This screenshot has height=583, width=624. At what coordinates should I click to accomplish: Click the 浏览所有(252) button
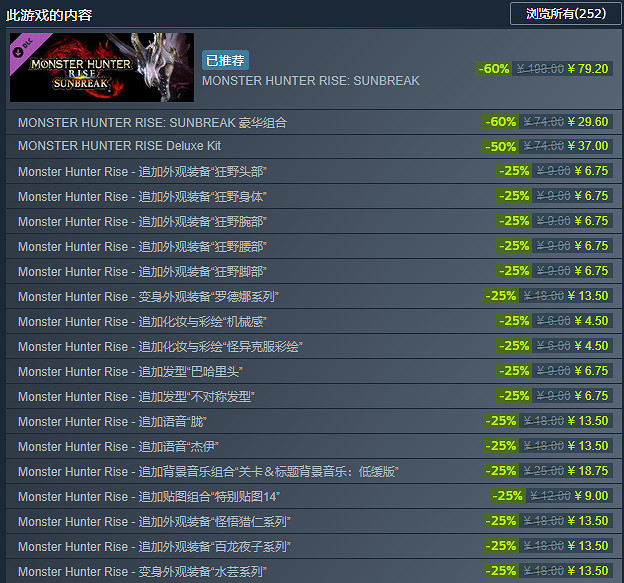coord(566,14)
